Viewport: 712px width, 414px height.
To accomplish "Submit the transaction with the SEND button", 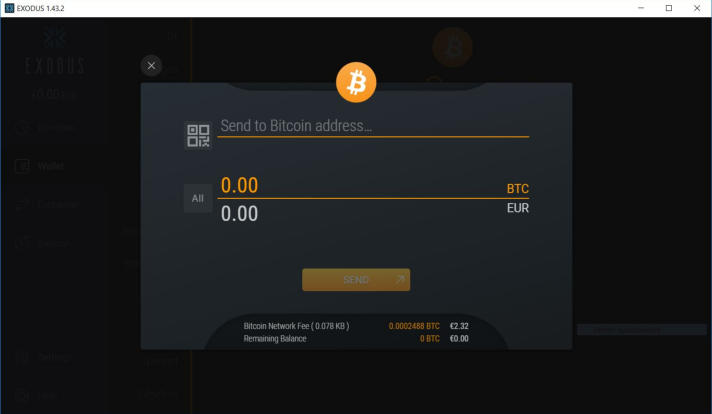I will tap(356, 280).
